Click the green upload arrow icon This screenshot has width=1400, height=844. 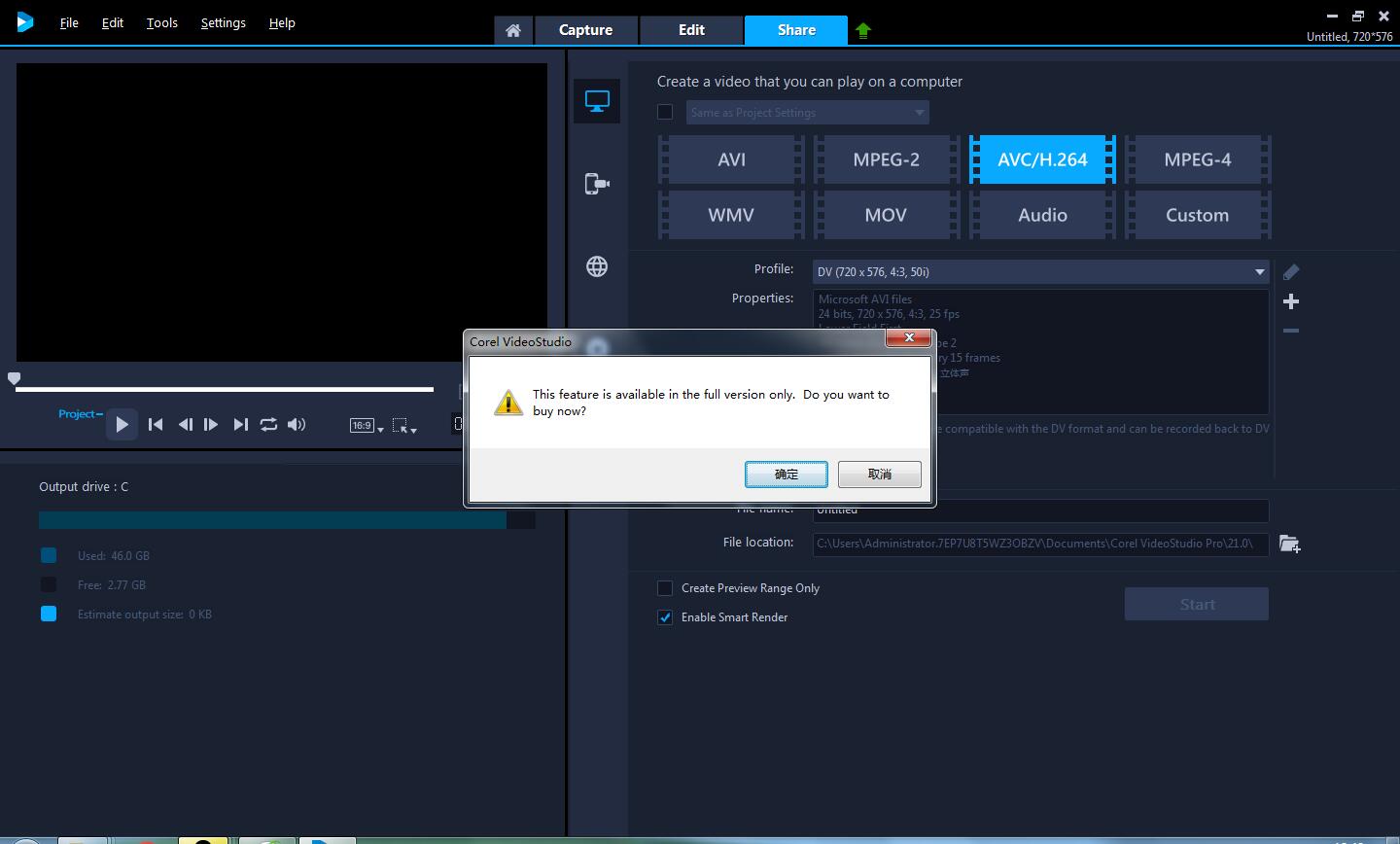pos(863,30)
